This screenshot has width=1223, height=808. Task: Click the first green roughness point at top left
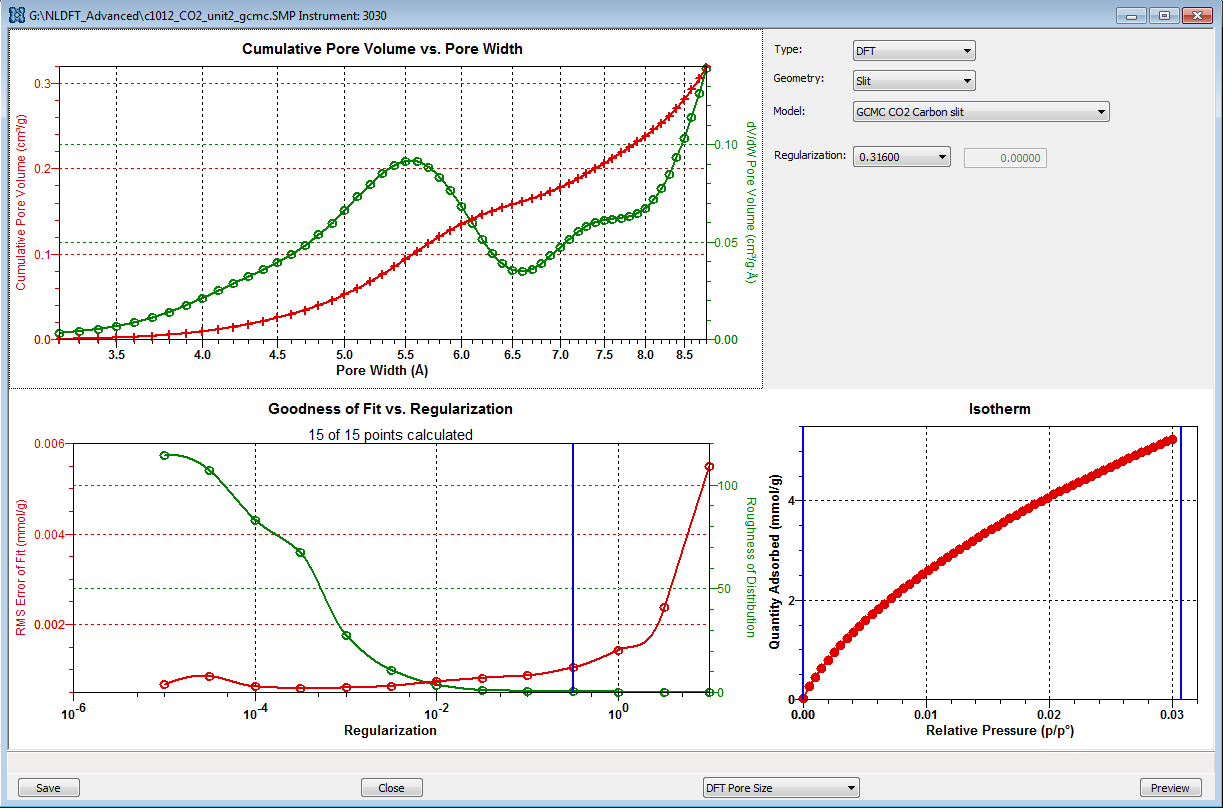(x=164, y=455)
